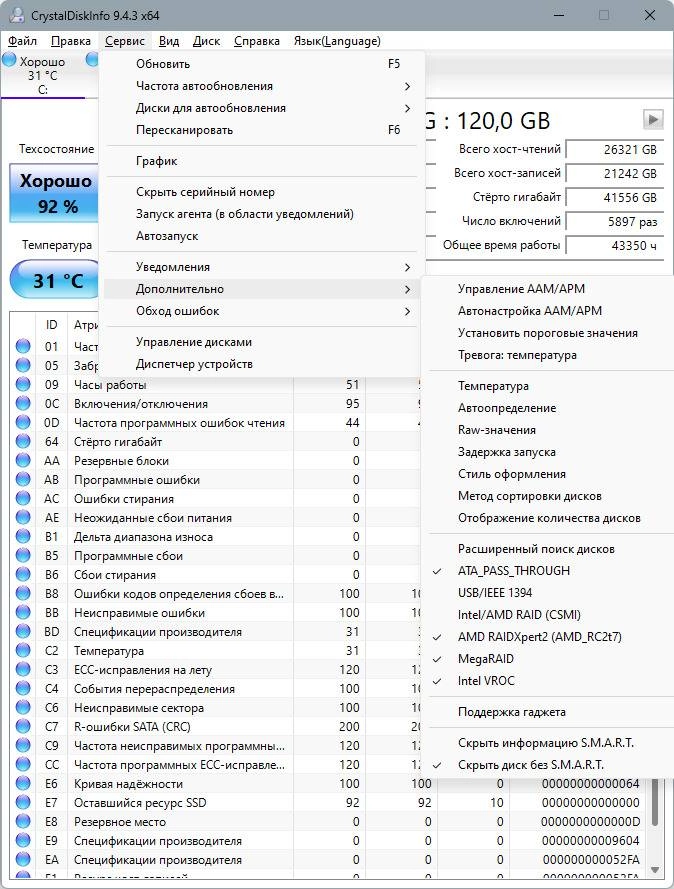Viewport: 674px width, 889px height.
Task: Select Обновить menu entry
Action: 262,64
